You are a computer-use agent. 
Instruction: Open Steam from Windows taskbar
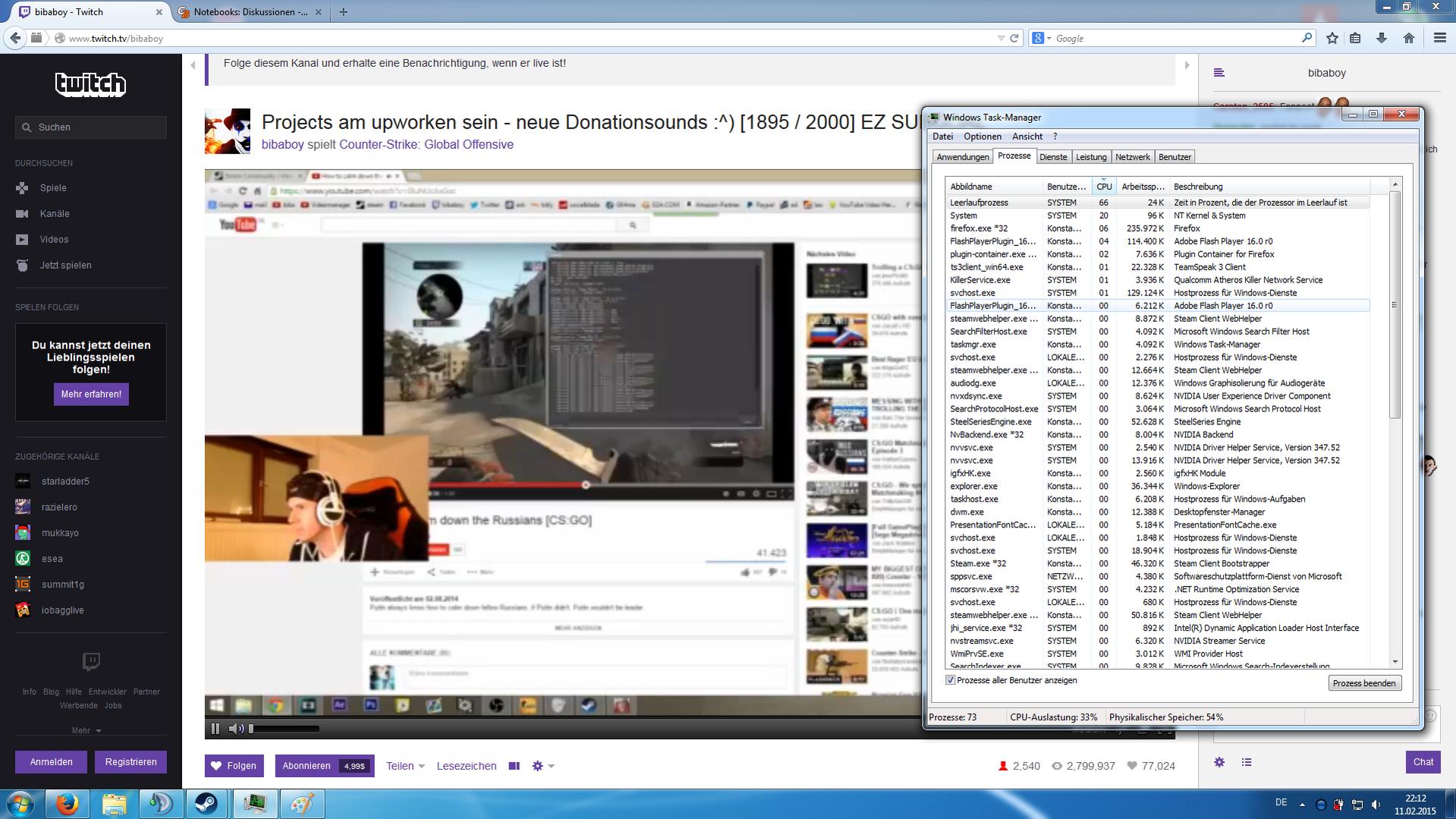(x=207, y=804)
